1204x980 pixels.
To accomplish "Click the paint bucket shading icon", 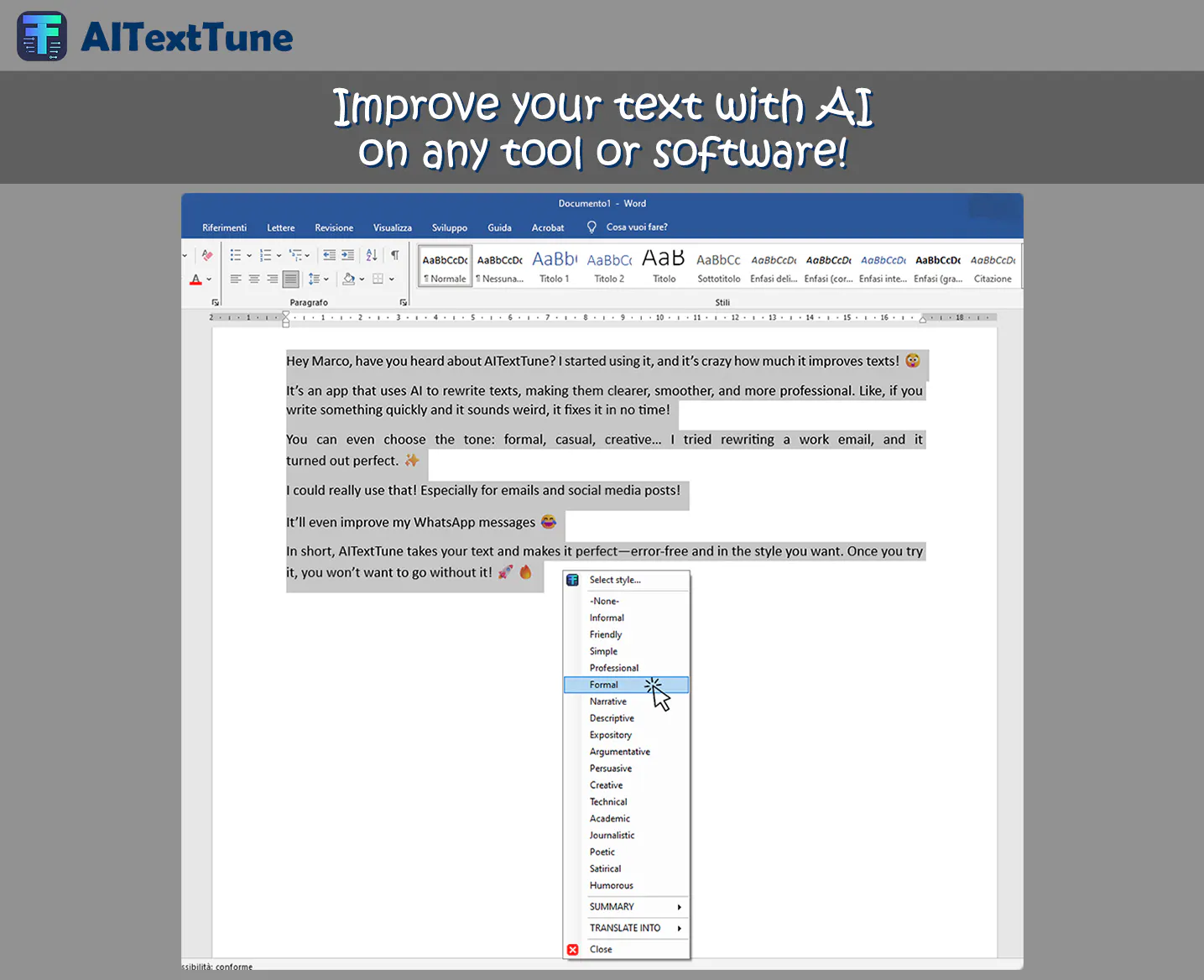I will click(349, 279).
